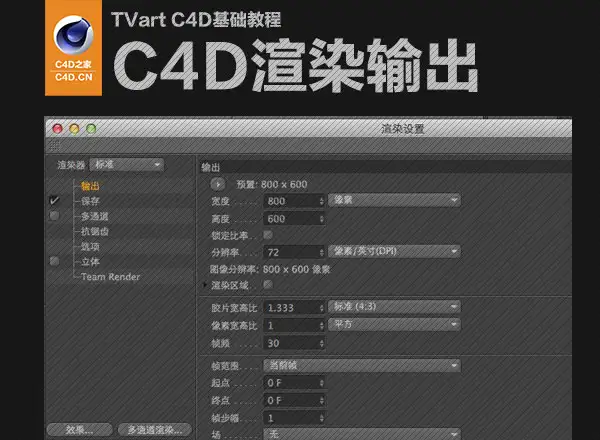Click the 图像分辨率: 800 x 600 像素 text
Image resolution: width=600 pixels, height=440 pixels.
click(x=270, y=269)
